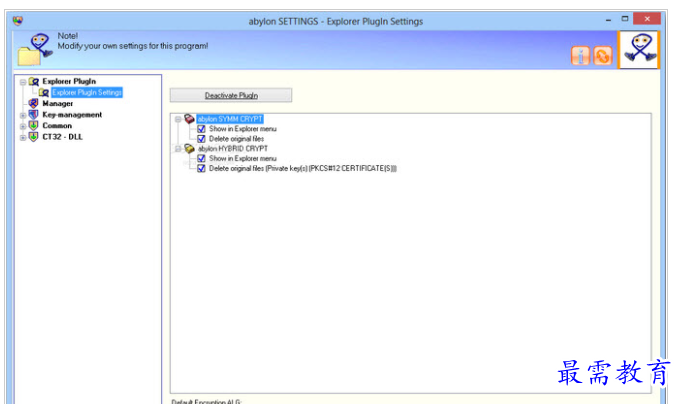The width and height of the screenshot is (679, 404).
Task: Click the orange refresh icon in header
Action: pos(603,56)
